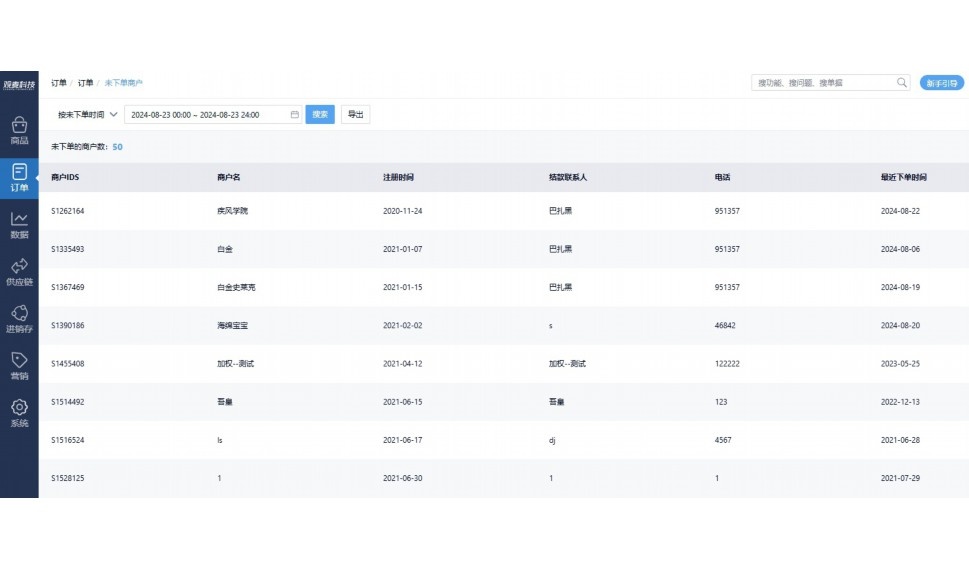This screenshot has width=969, height=569.
Task: Select merchant ID S1262164
Action: 67,211
